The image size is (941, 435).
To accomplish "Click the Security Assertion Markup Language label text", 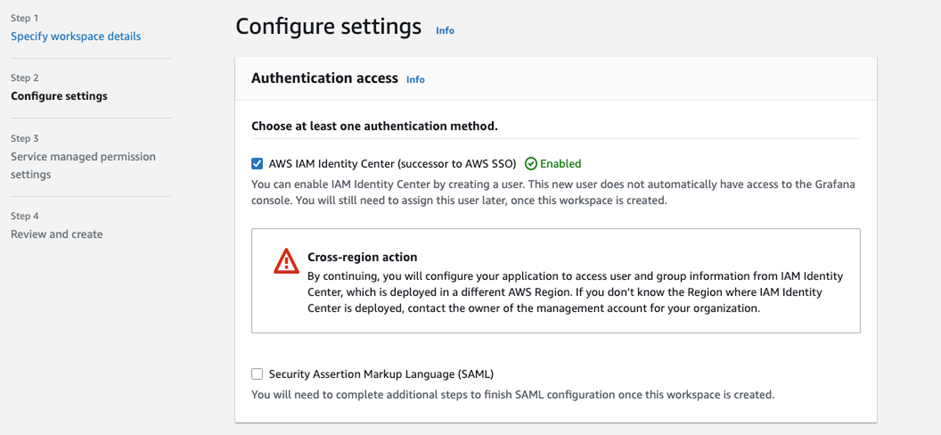I will 381,374.
